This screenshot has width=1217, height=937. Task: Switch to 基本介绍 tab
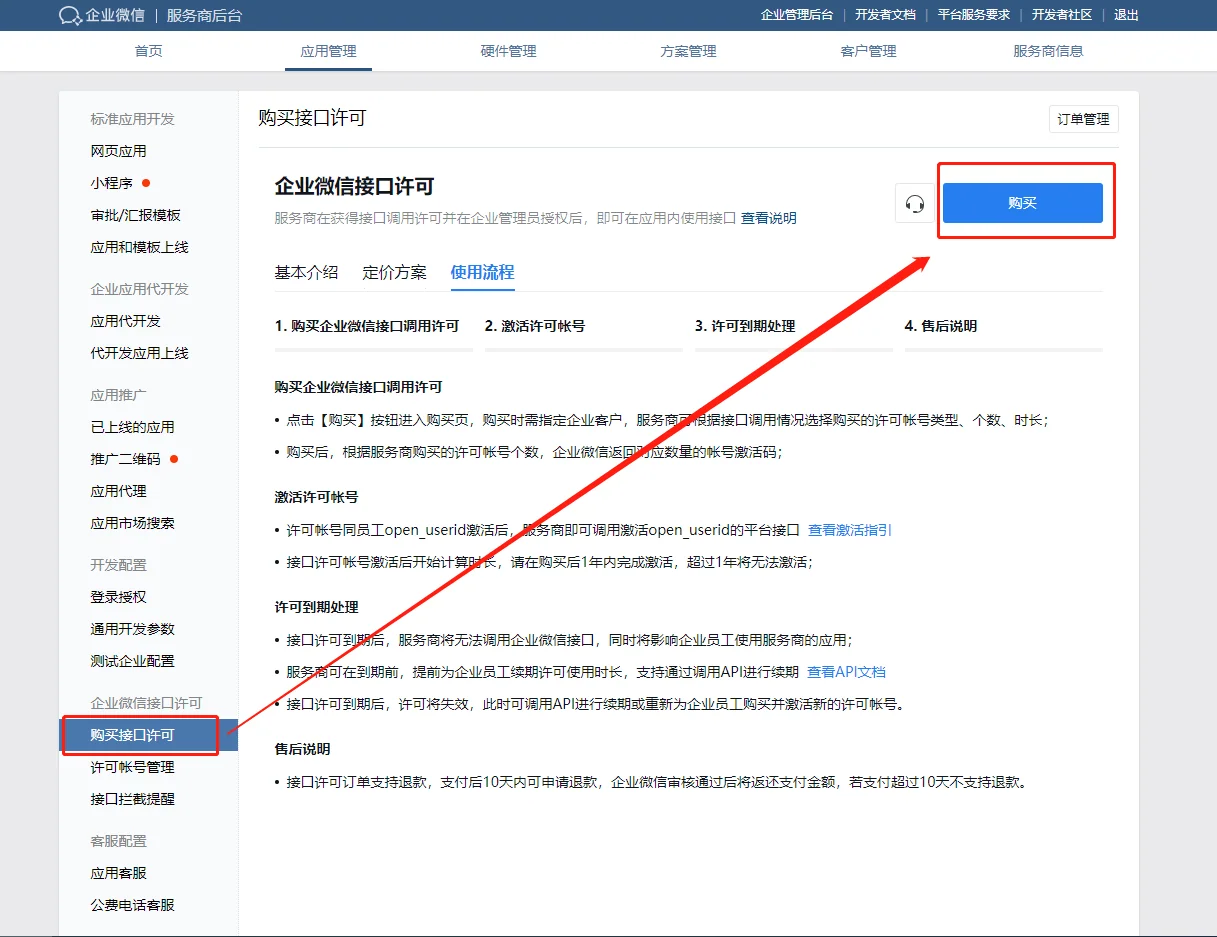tap(306, 272)
